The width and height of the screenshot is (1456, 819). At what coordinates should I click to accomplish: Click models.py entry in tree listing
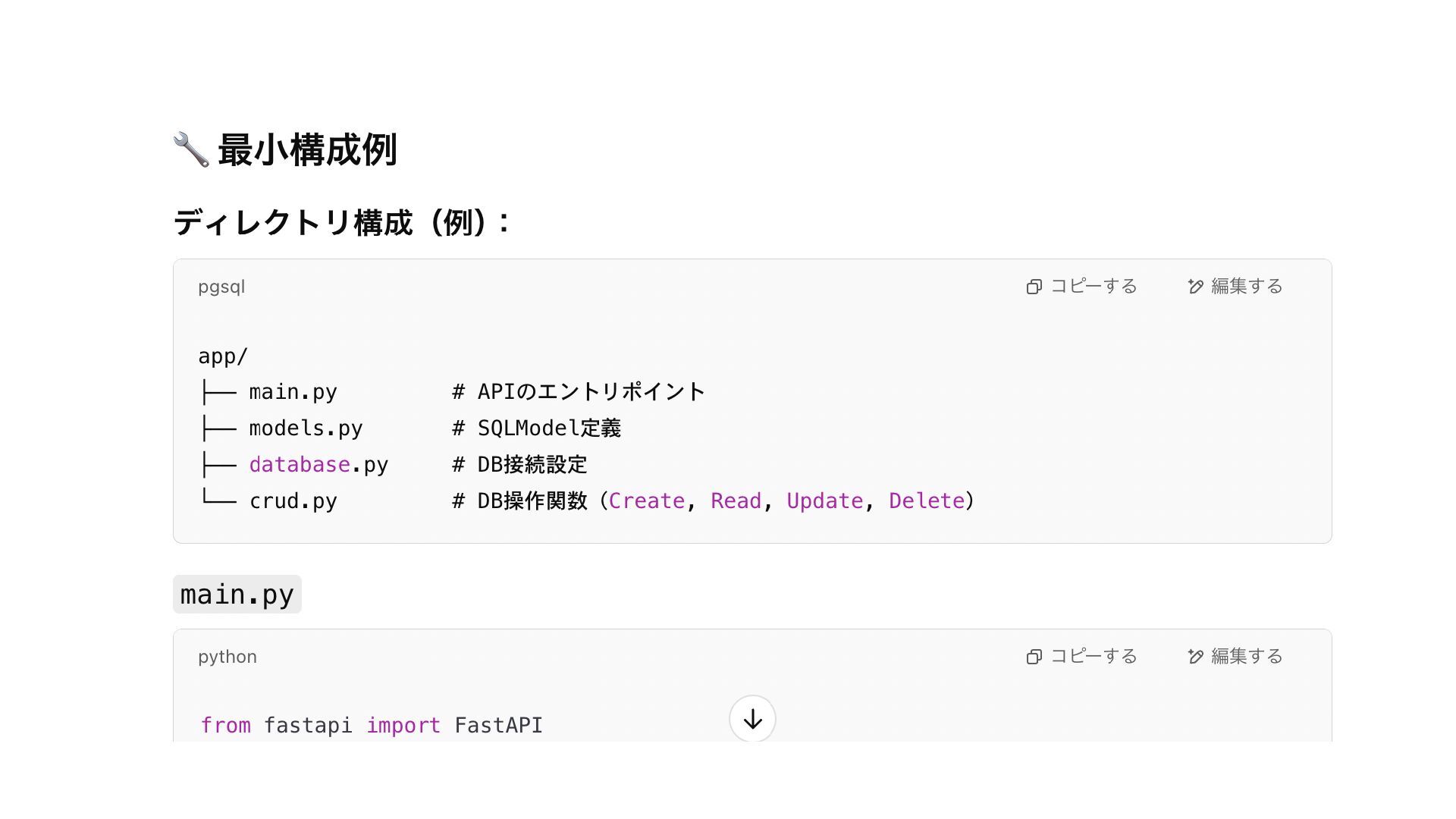[x=306, y=428]
